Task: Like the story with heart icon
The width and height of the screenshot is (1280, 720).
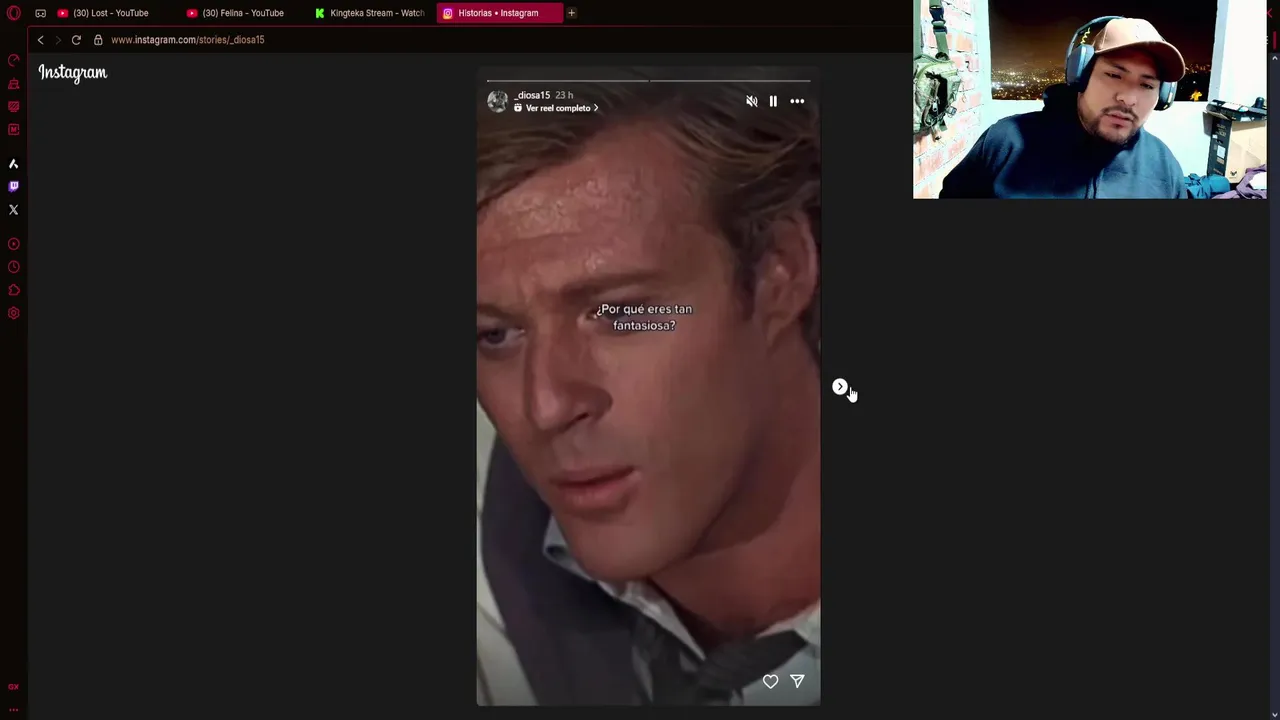Action: pyautogui.click(x=770, y=681)
